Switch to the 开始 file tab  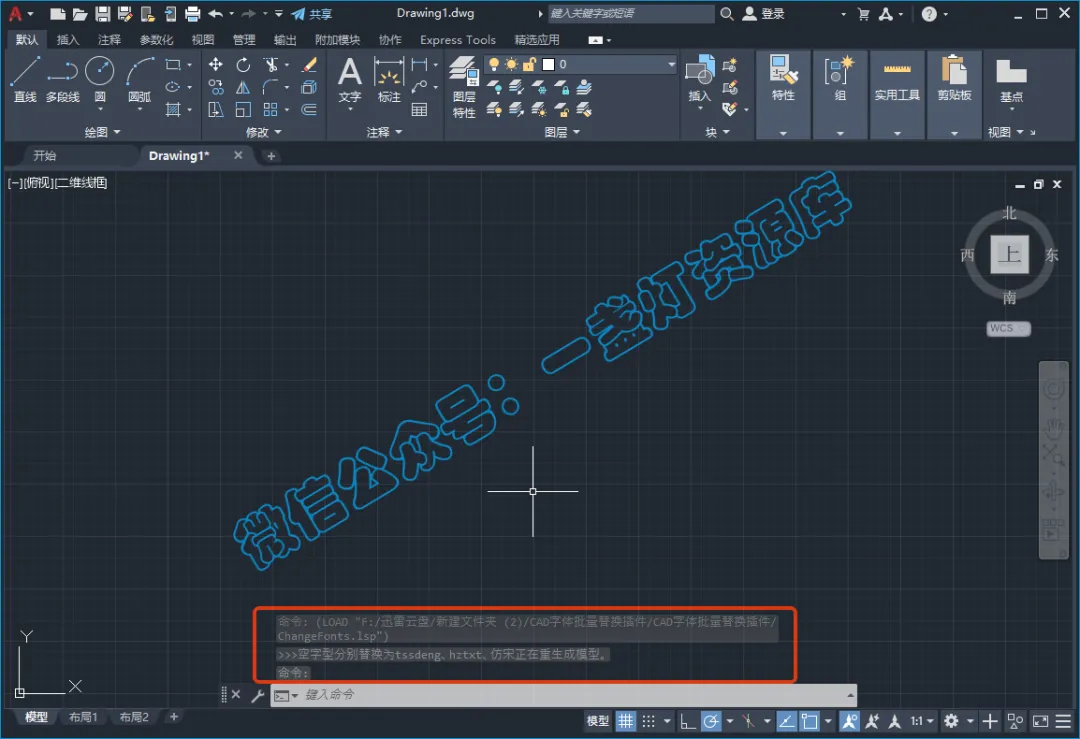click(x=45, y=156)
